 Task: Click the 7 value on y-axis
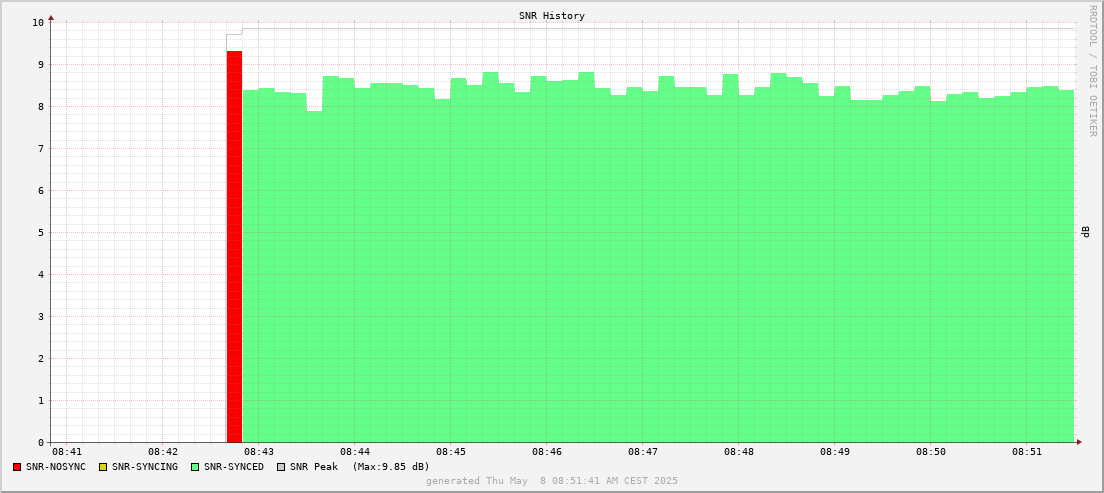[41, 149]
